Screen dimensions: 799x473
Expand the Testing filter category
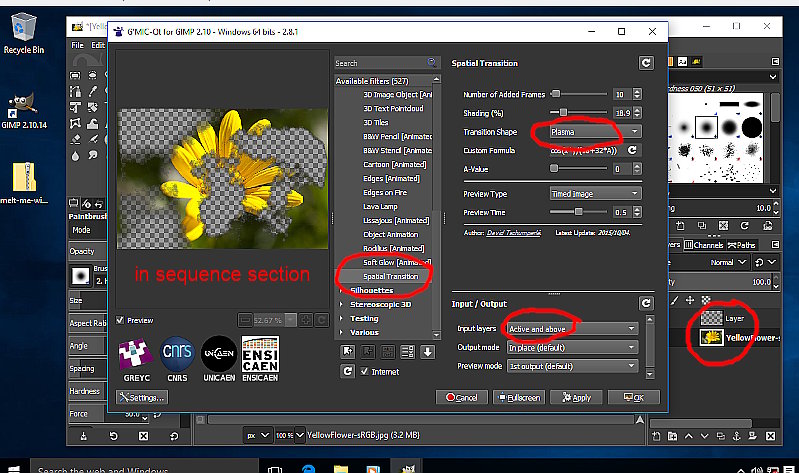tap(341, 319)
